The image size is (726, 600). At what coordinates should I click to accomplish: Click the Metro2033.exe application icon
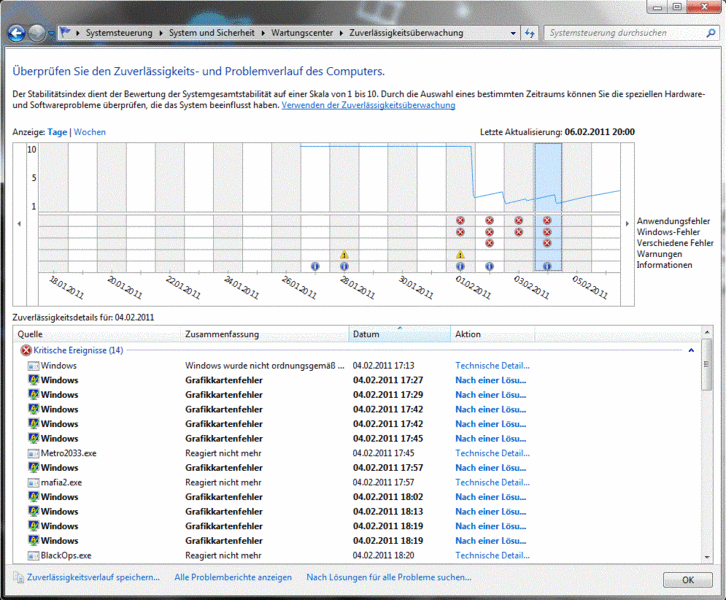33,453
